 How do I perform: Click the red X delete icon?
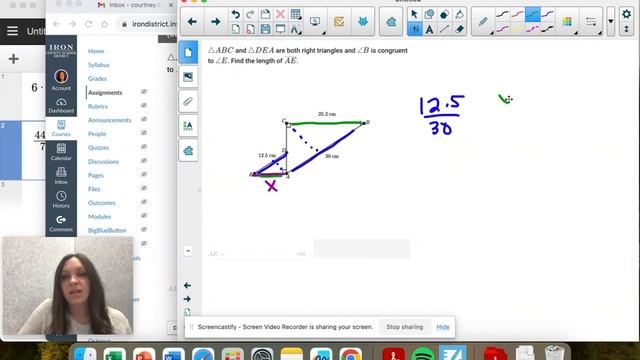tap(280, 14)
